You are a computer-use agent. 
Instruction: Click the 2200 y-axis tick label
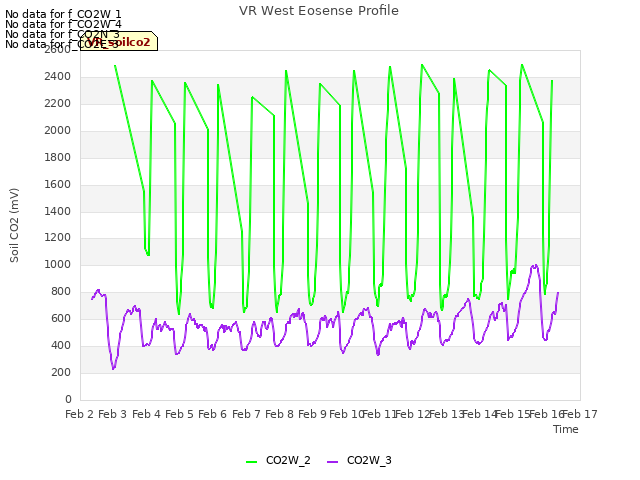(x=58, y=104)
